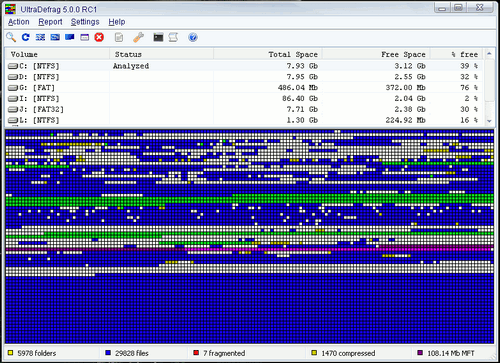This screenshot has height=363, width=500.
Task: Minimize the UltraDefrag window
Action: (442, 8)
